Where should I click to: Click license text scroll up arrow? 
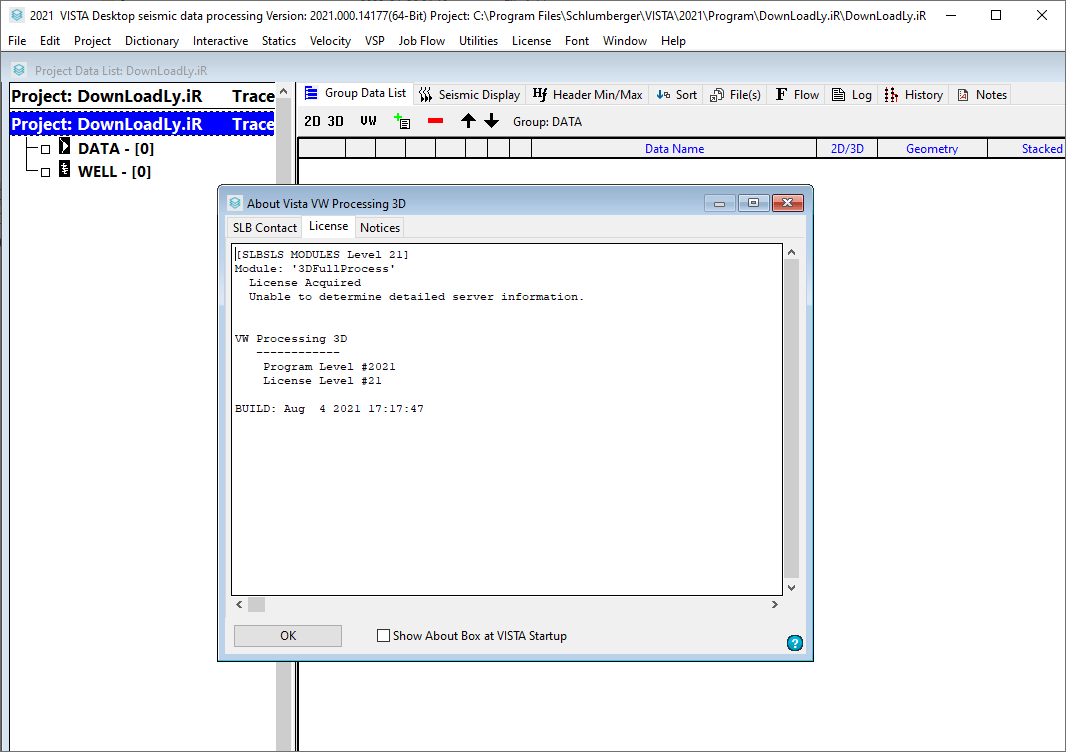click(791, 252)
